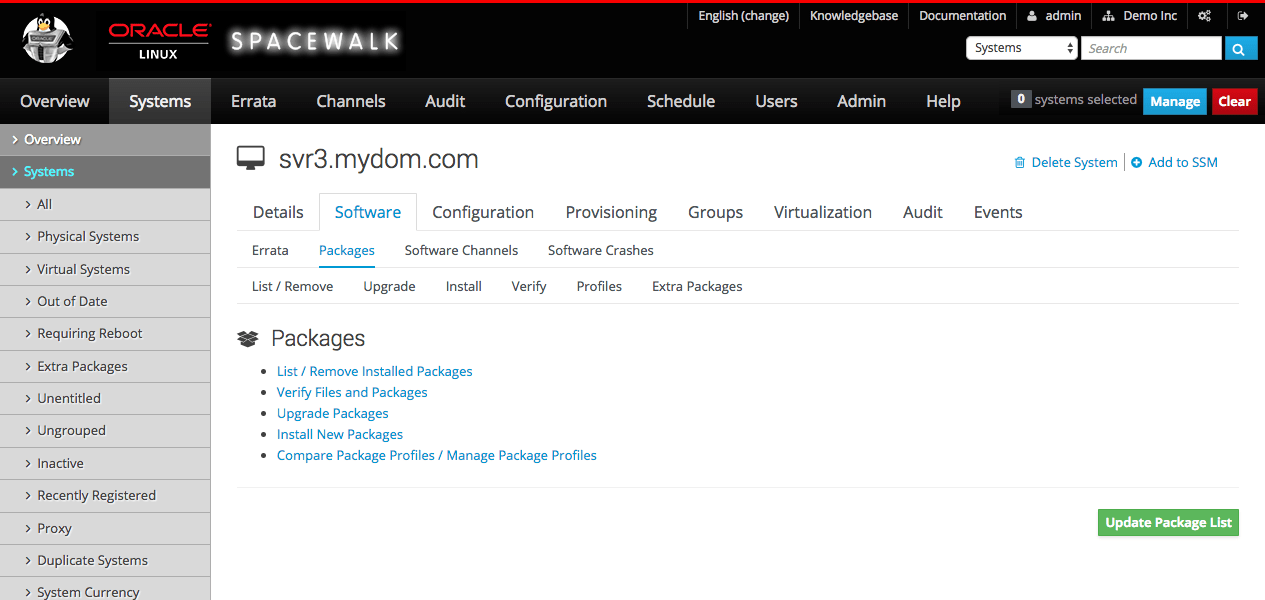Open the Schedule top menu

click(x=681, y=101)
